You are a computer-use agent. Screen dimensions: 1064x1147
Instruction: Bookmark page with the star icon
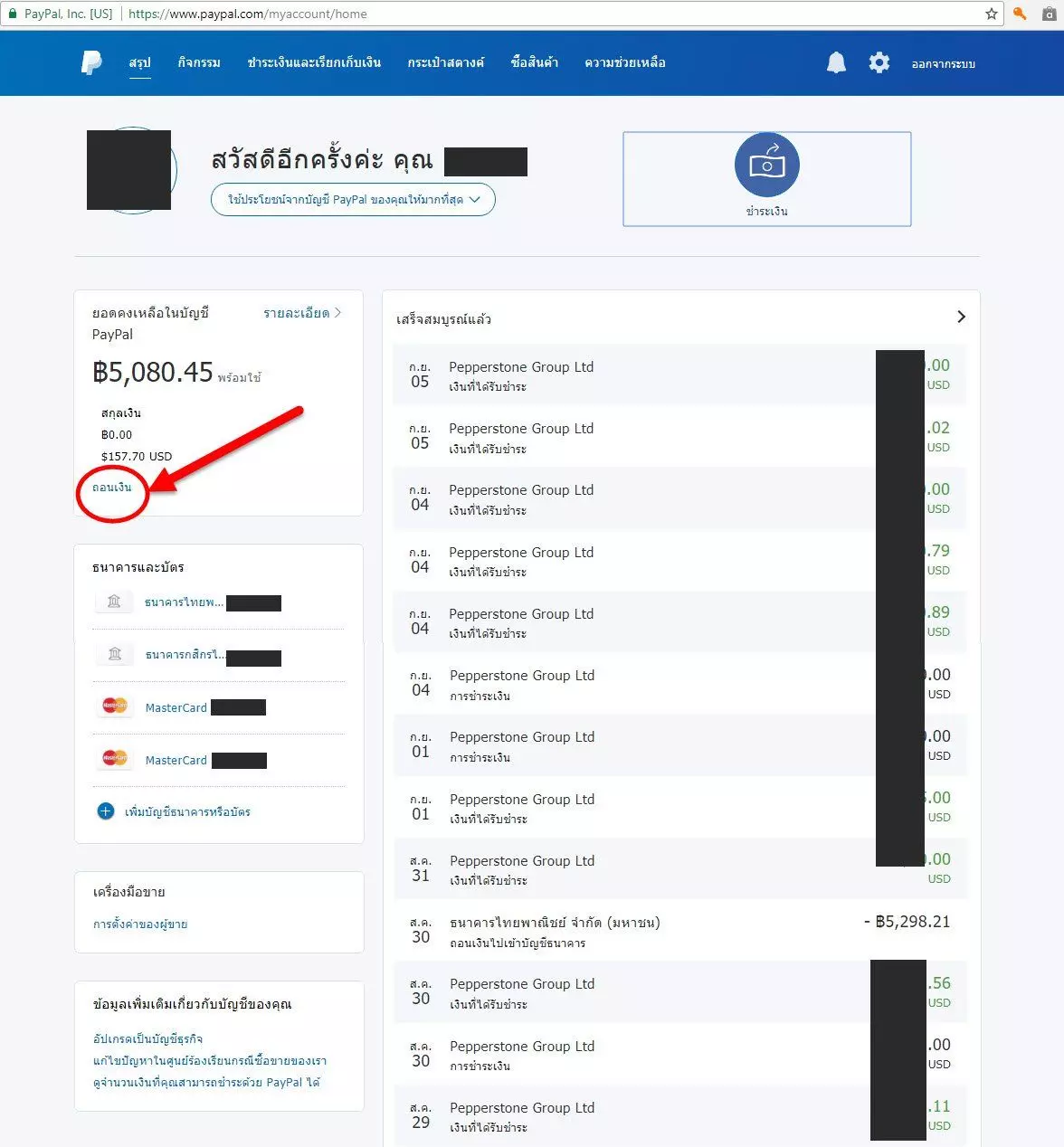(992, 14)
